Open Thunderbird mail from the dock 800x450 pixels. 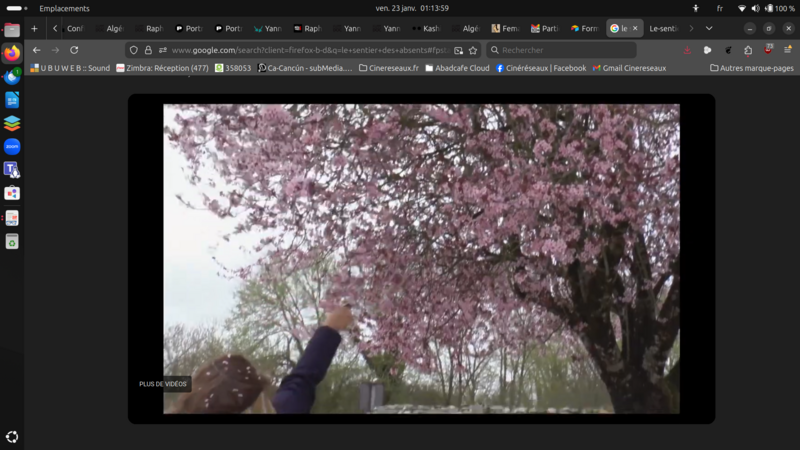pyautogui.click(x=12, y=77)
